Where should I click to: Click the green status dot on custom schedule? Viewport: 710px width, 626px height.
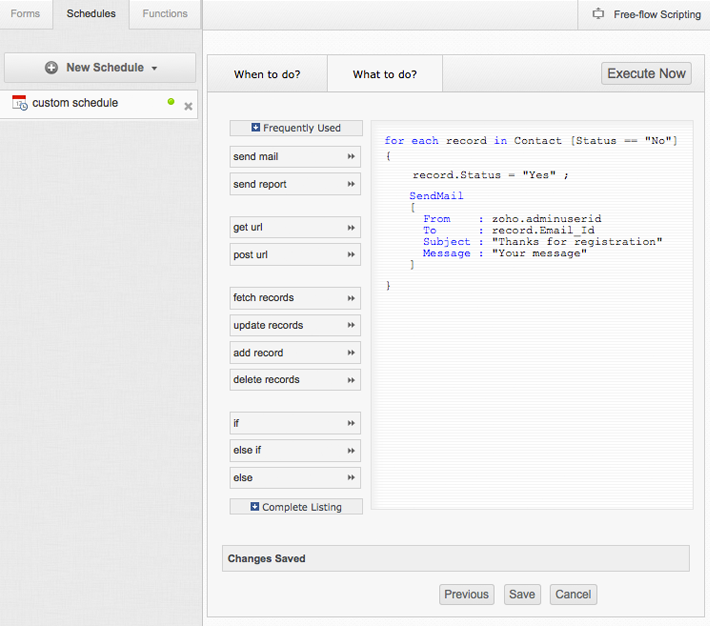coord(171,102)
